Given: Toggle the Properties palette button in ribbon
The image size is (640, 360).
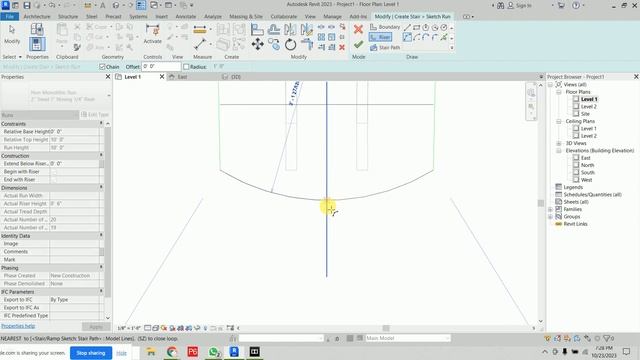Looking at the screenshot, I should [x=37, y=44].
